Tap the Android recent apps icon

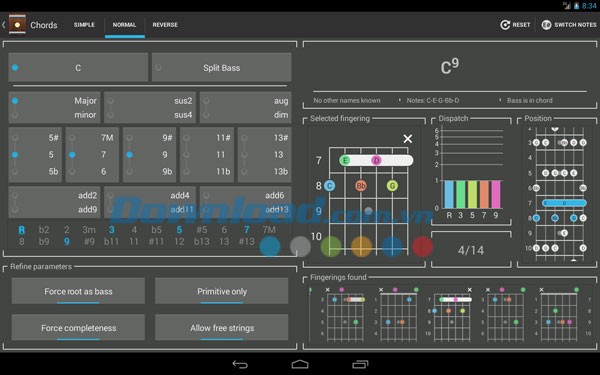360,364
